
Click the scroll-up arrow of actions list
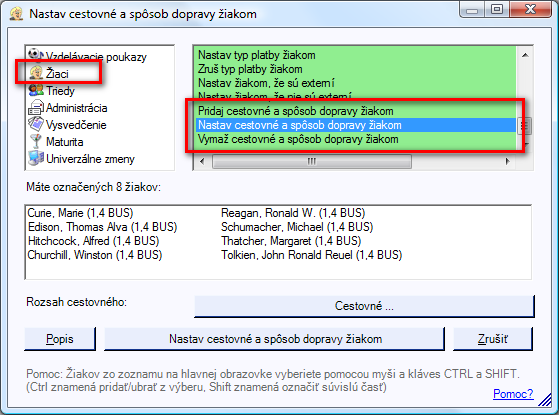(525, 55)
